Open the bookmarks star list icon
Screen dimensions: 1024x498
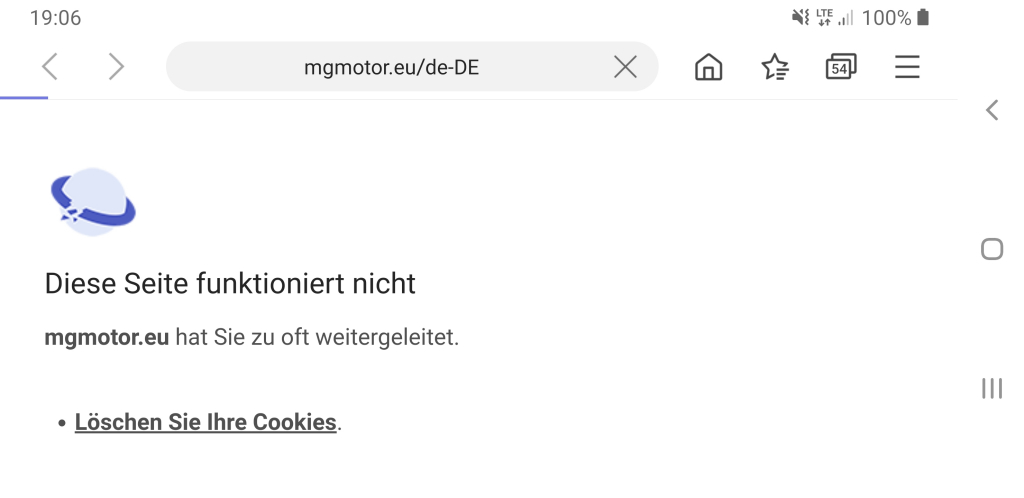point(775,67)
